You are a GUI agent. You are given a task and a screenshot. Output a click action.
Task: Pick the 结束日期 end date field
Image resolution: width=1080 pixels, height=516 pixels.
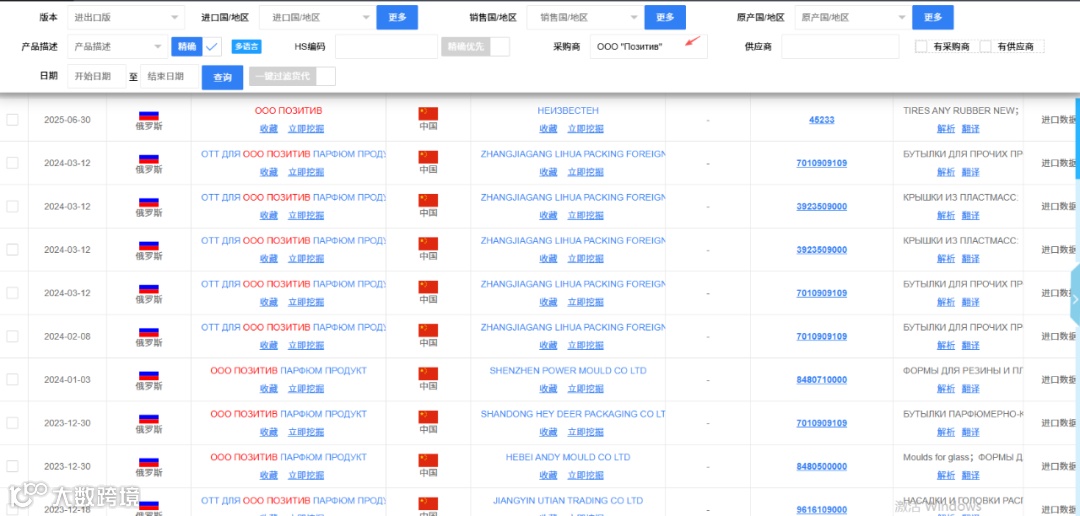point(169,77)
